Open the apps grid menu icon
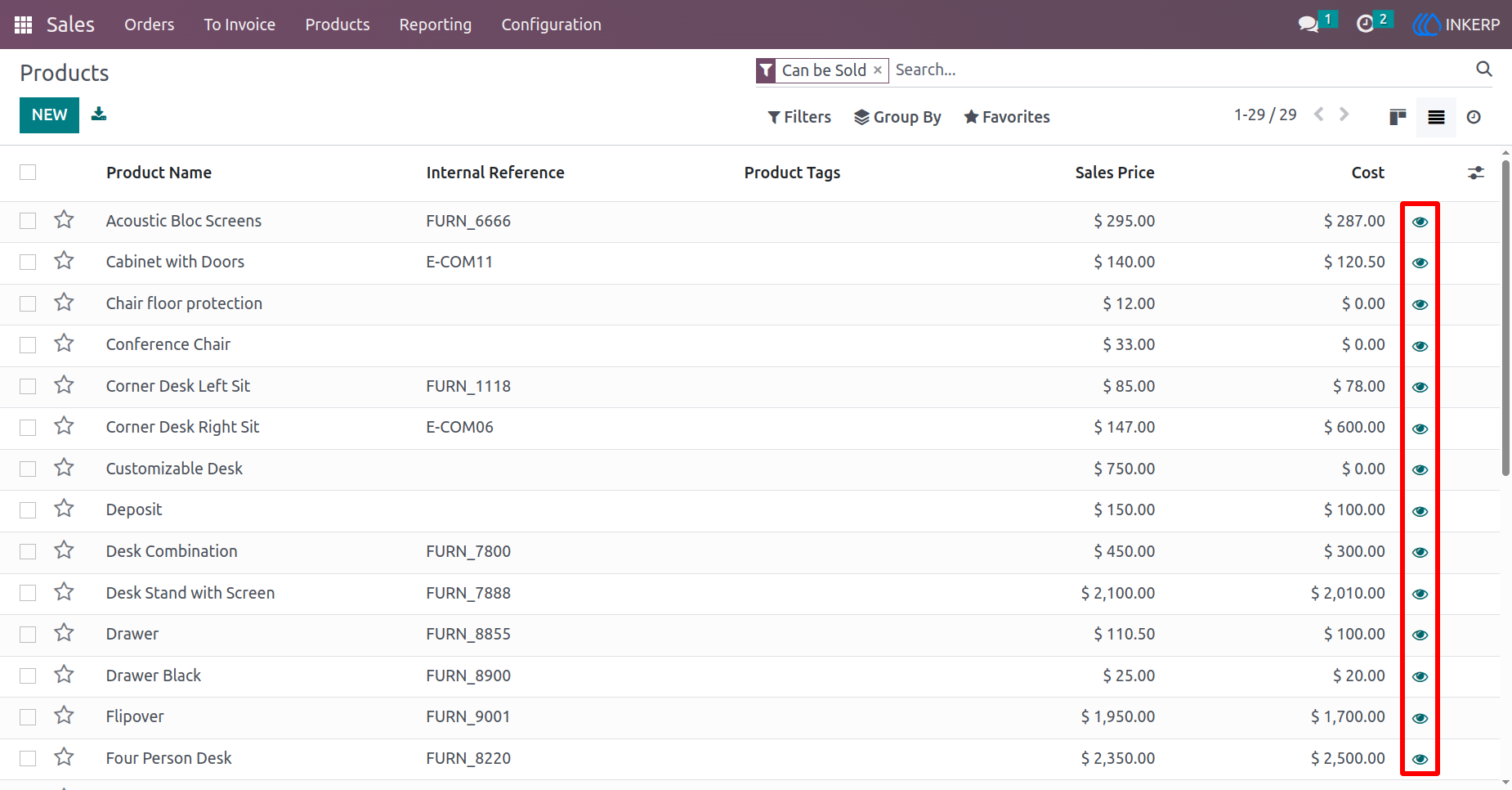Image resolution: width=1512 pixels, height=790 pixels. point(24,25)
